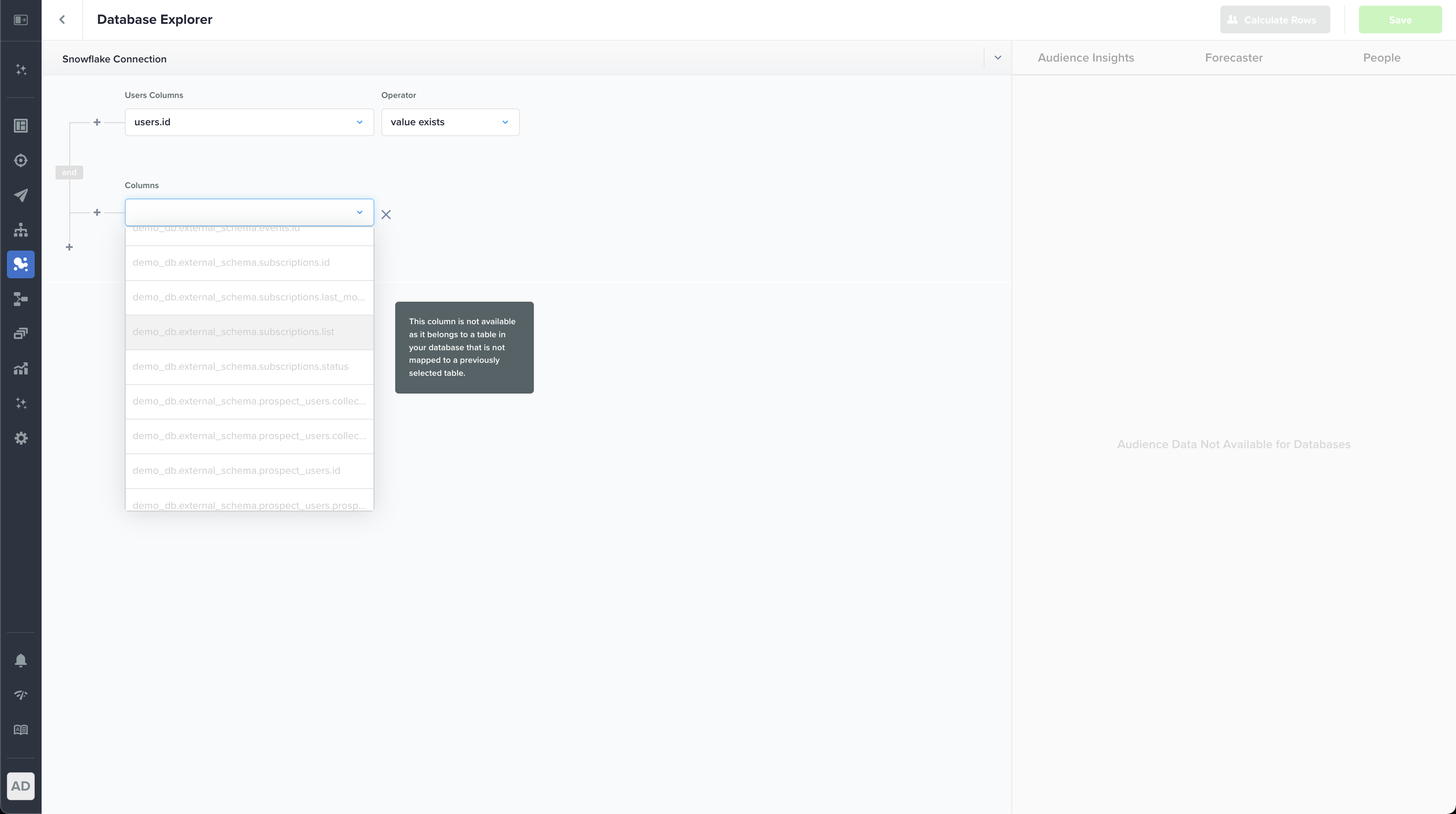Switch to the People tab
Image resolution: width=1456 pixels, height=814 pixels.
(x=1381, y=58)
